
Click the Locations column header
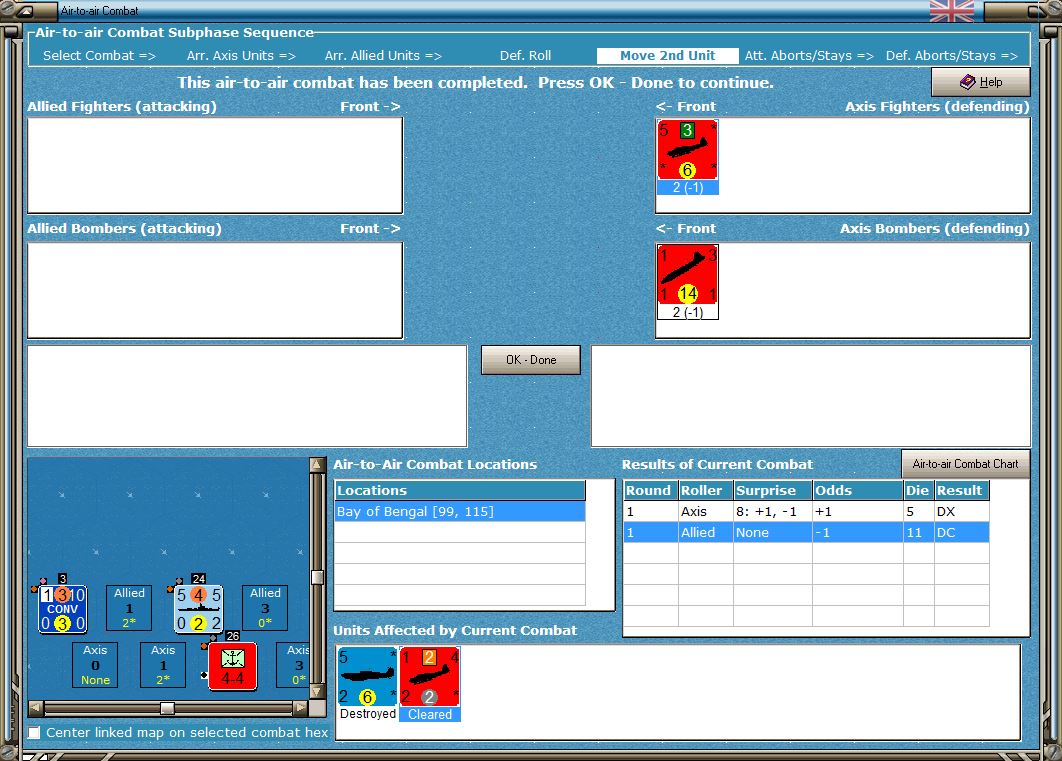click(460, 490)
